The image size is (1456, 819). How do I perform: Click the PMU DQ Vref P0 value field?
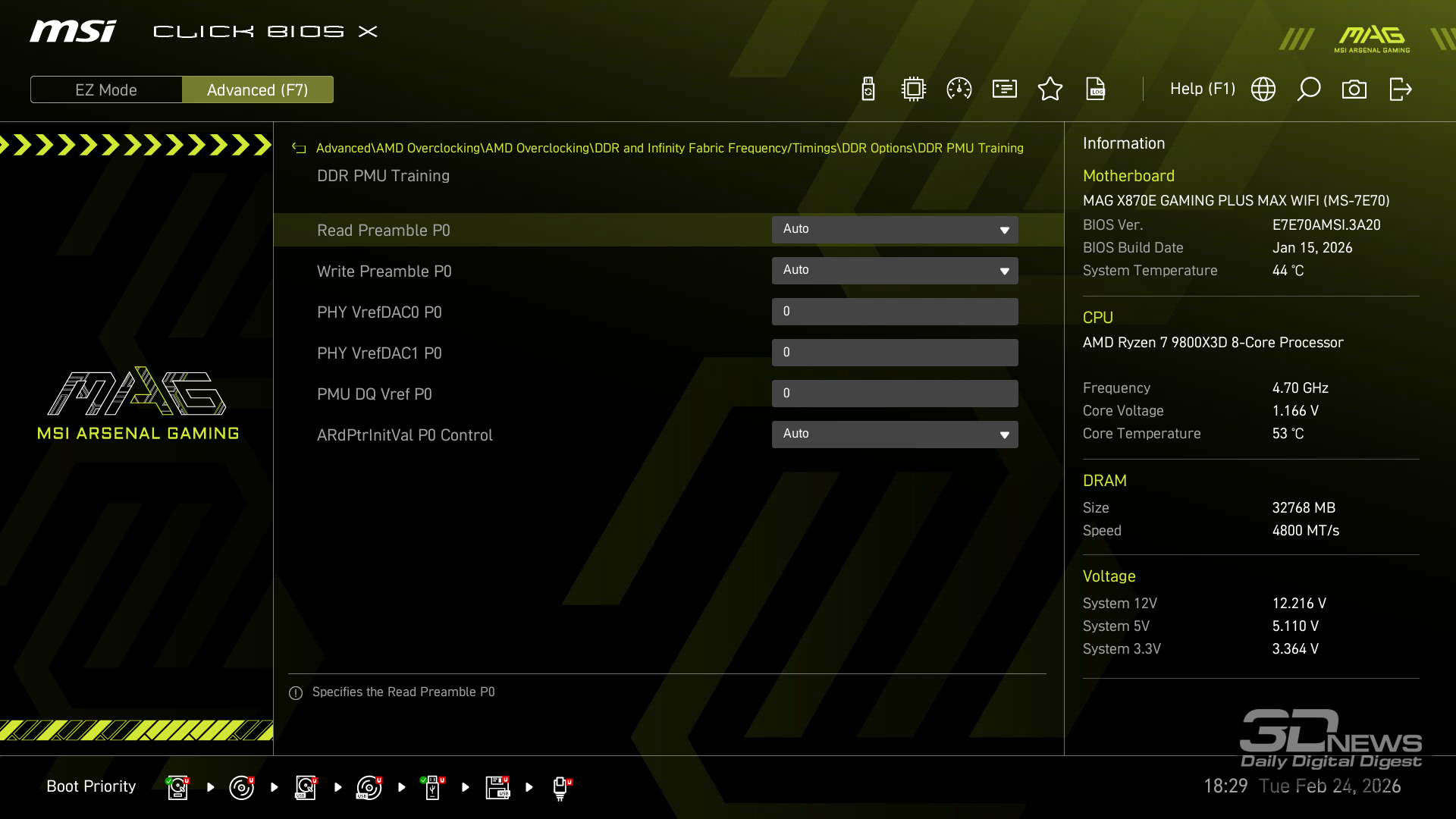pyautogui.click(x=895, y=394)
